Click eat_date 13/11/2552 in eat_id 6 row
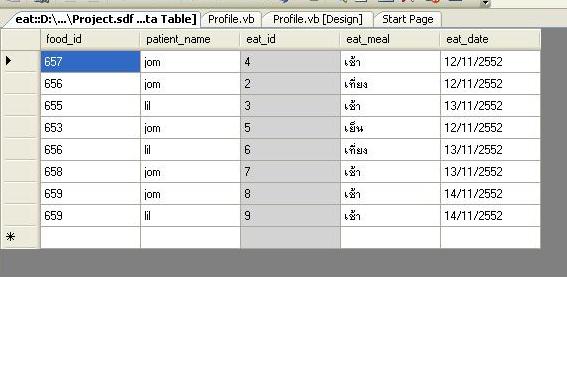This screenshot has height=384, width=567. click(491, 150)
